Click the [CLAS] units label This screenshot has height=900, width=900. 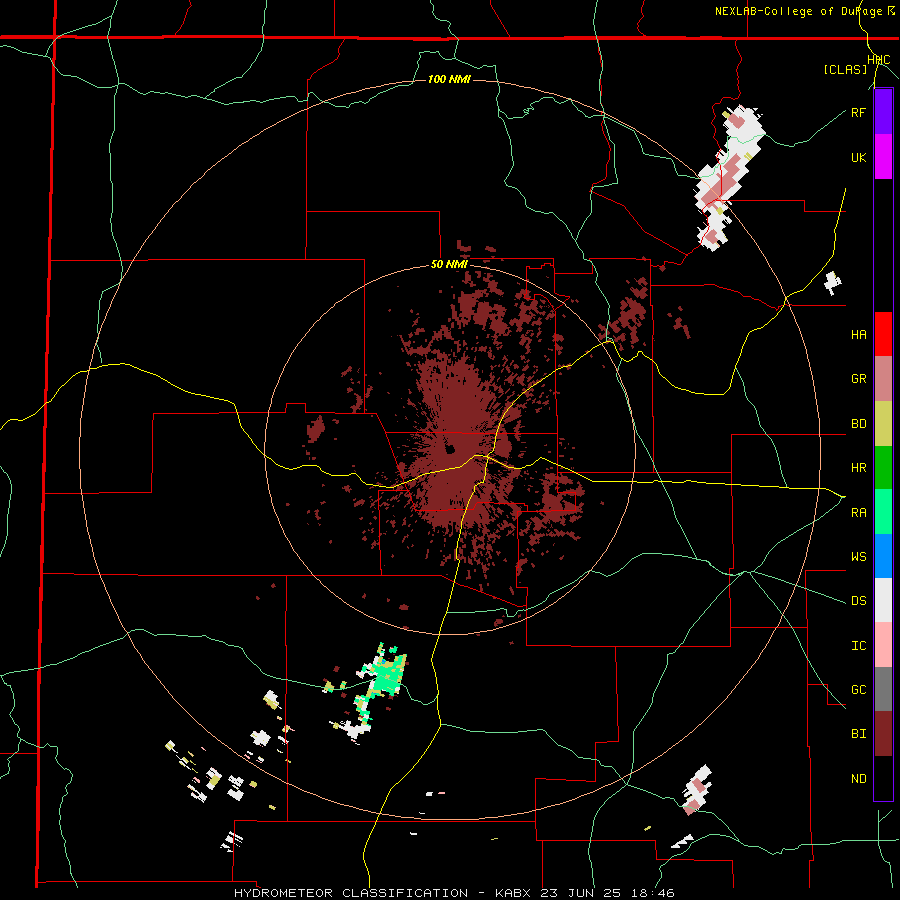point(845,69)
